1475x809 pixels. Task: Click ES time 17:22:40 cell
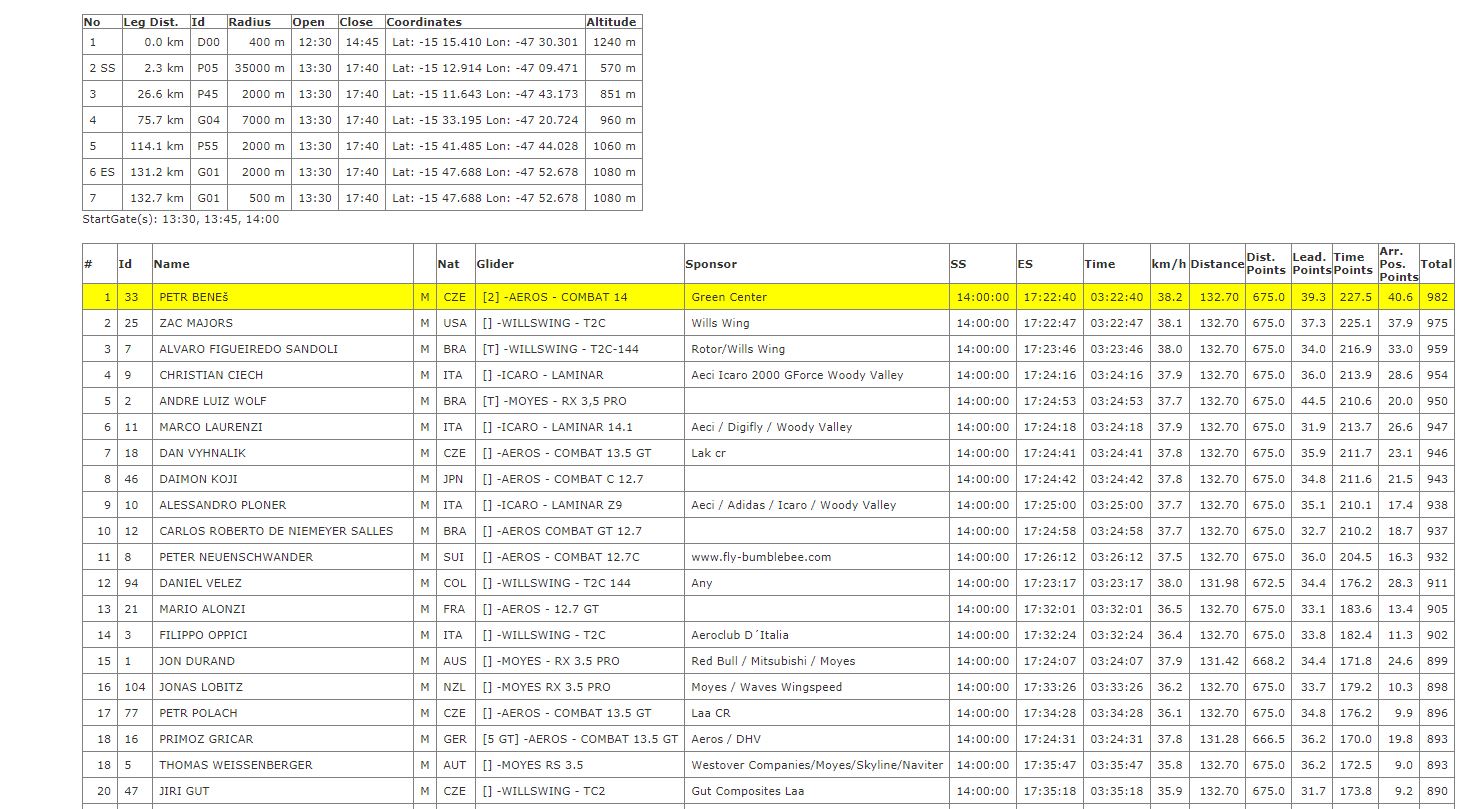[x=1050, y=297]
